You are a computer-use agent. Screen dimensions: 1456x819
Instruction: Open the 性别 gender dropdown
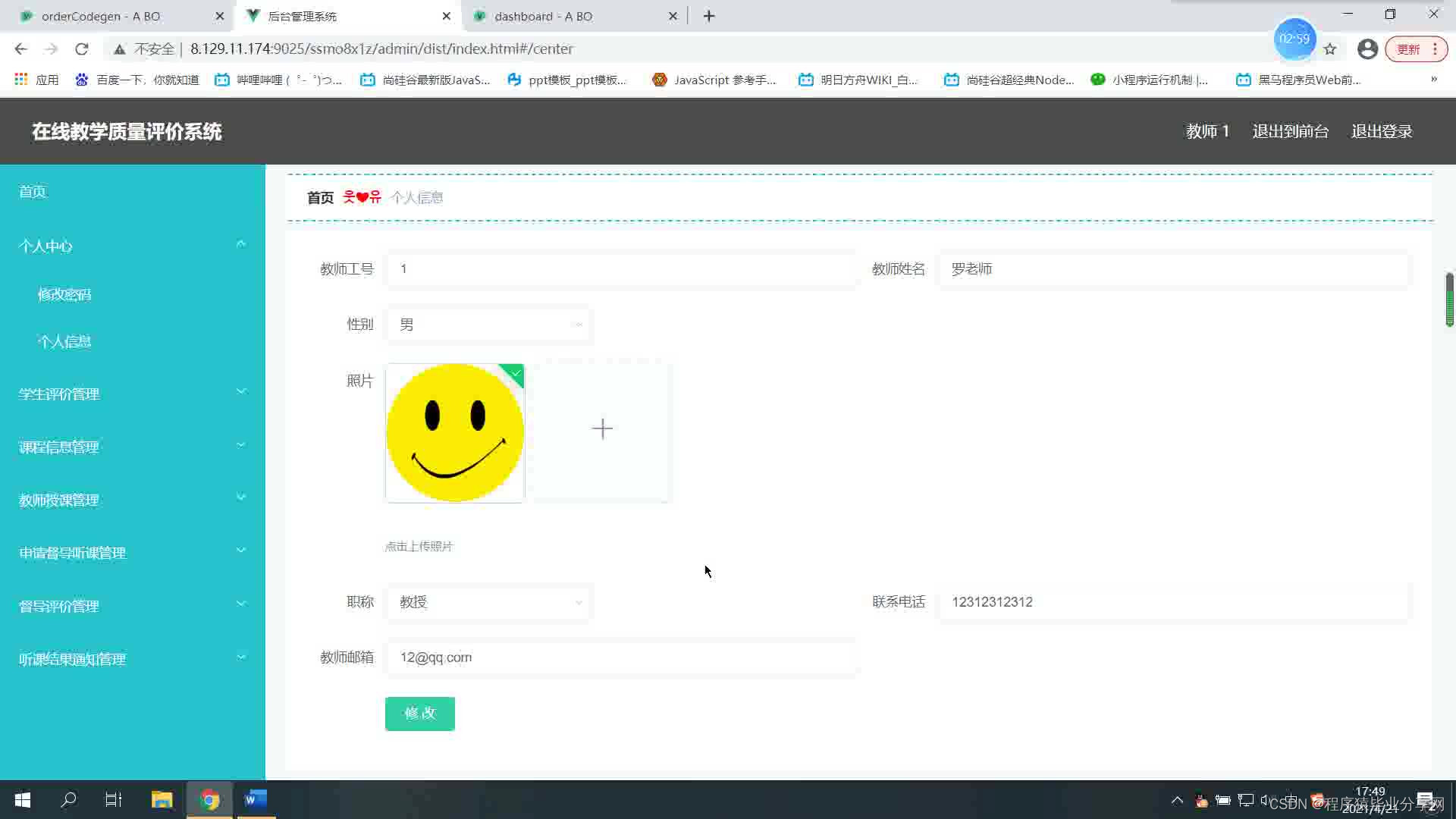coord(489,325)
